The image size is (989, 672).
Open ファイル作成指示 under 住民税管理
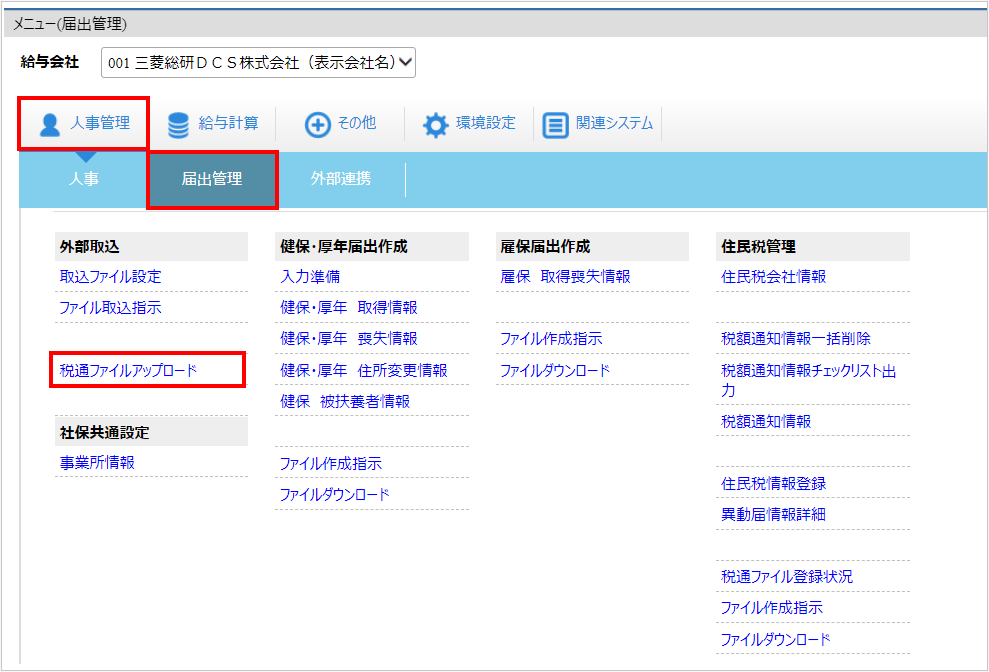[772, 608]
